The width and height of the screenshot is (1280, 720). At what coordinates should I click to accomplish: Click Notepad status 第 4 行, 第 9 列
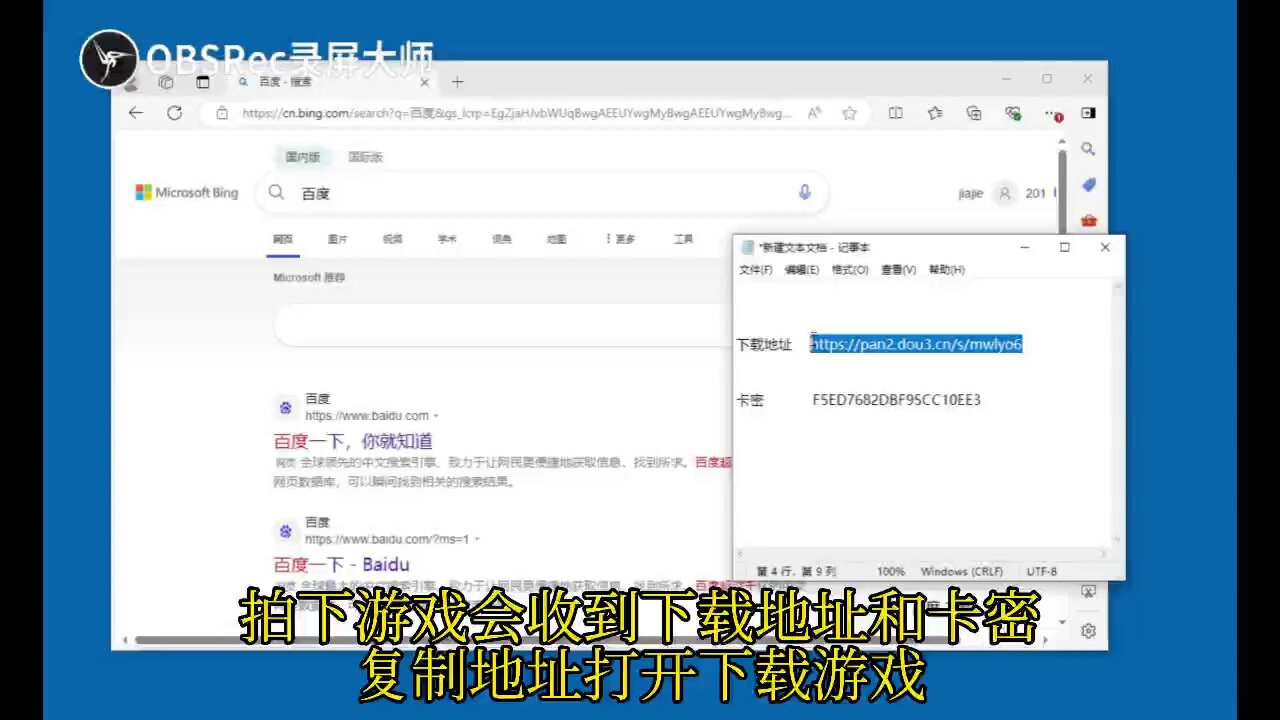tap(796, 571)
